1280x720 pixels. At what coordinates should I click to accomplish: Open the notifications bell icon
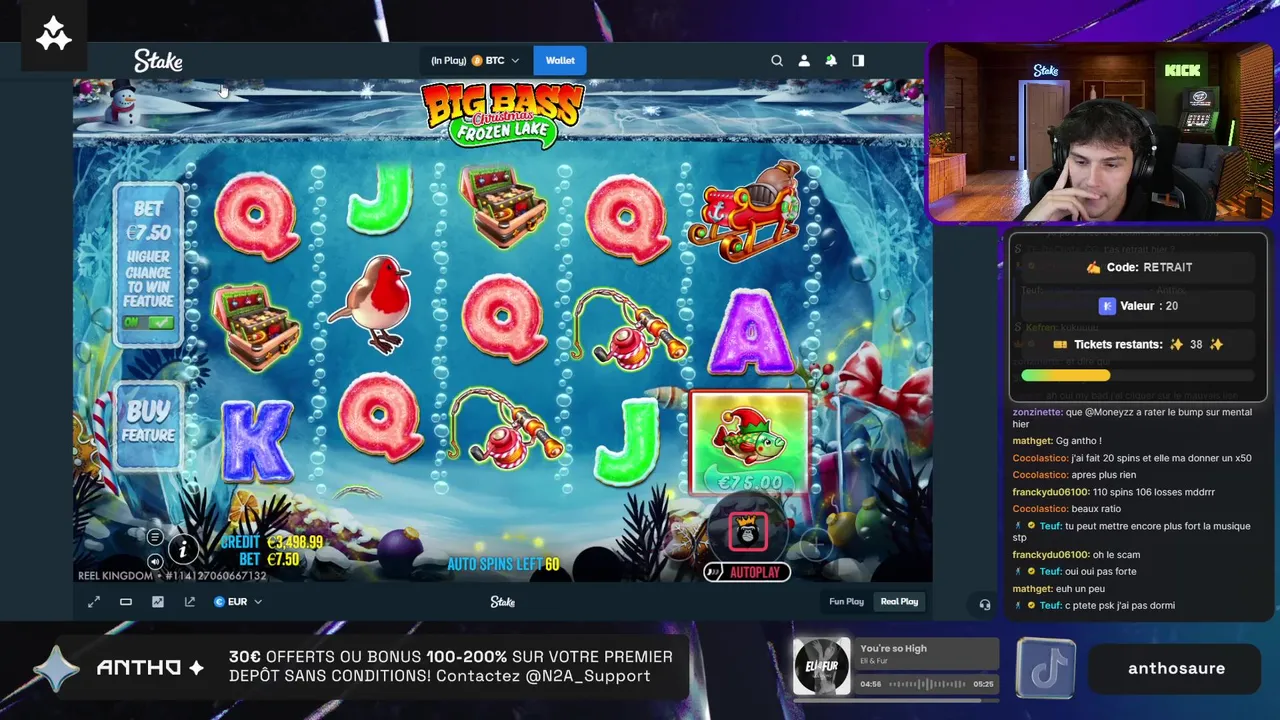831,61
